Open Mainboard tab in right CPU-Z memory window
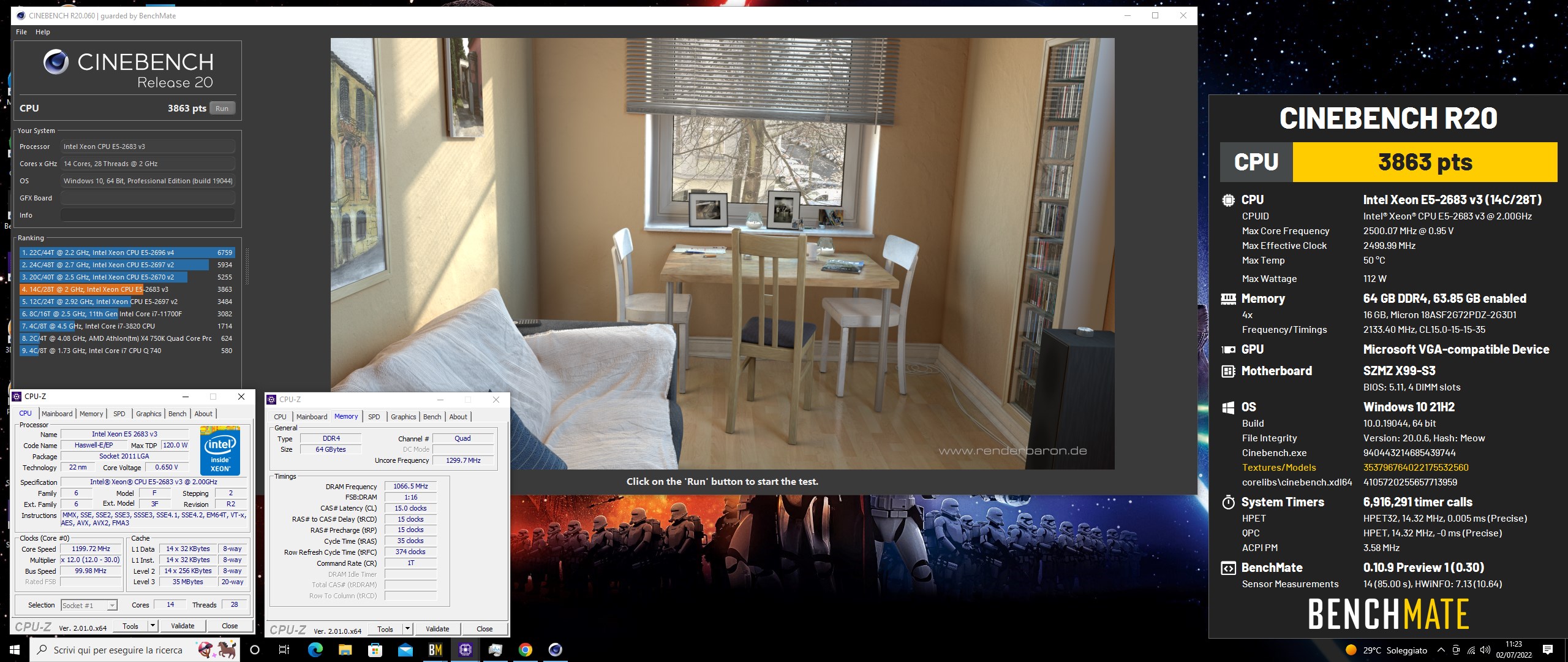This screenshot has width=1568, height=662. pyautogui.click(x=312, y=417)
